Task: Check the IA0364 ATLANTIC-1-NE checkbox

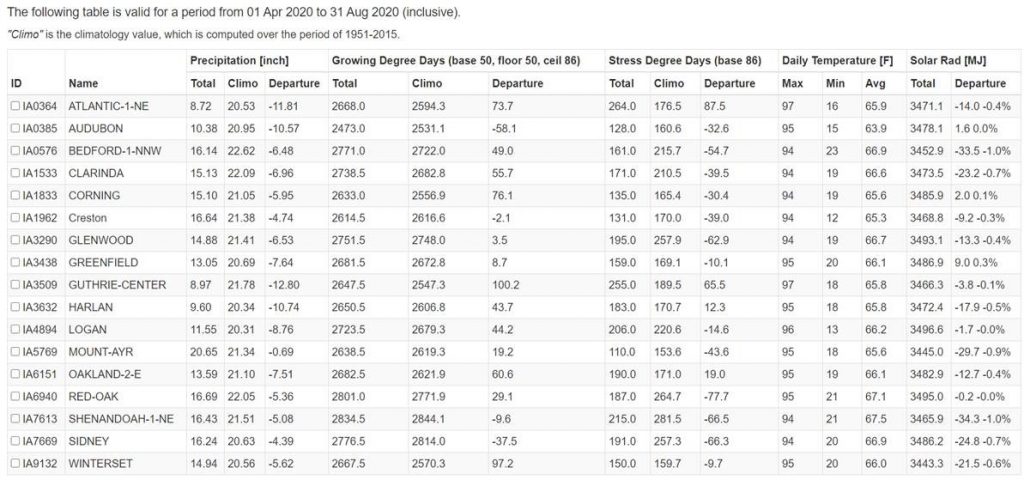Action: pyautogui.click(x=15, y=105)
